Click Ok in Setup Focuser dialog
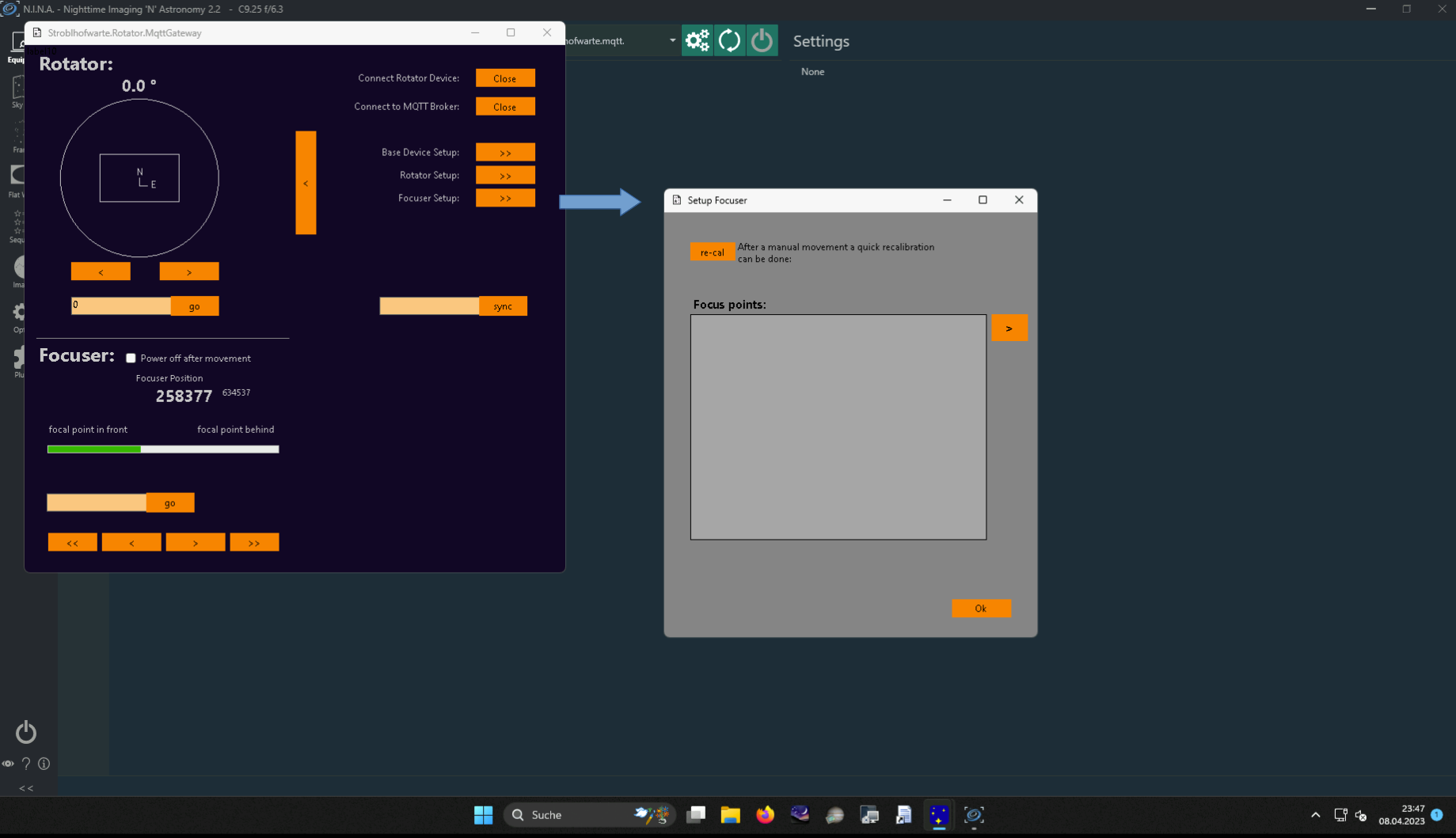 980,609
